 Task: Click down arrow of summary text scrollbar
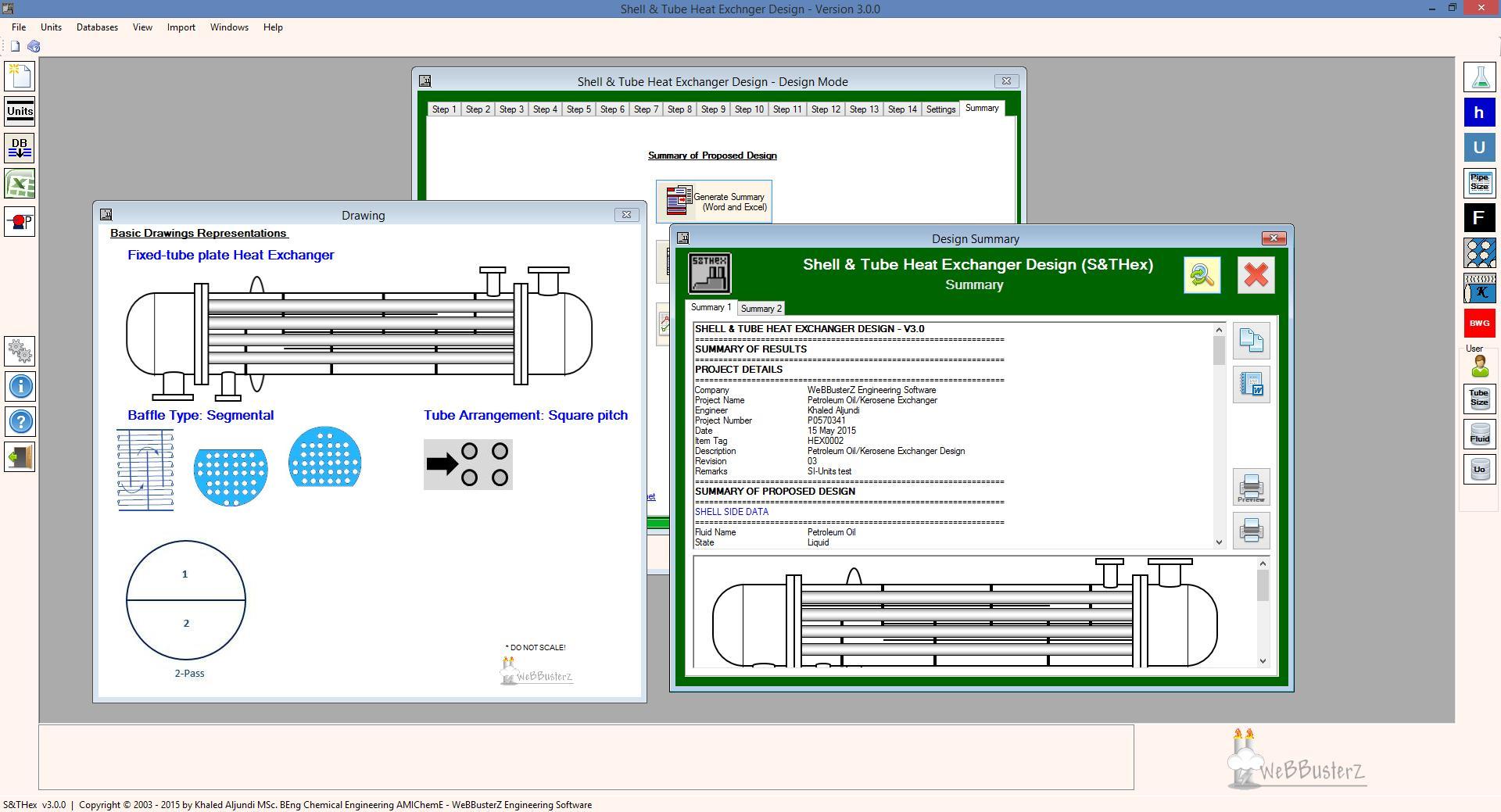point(1219,542)
